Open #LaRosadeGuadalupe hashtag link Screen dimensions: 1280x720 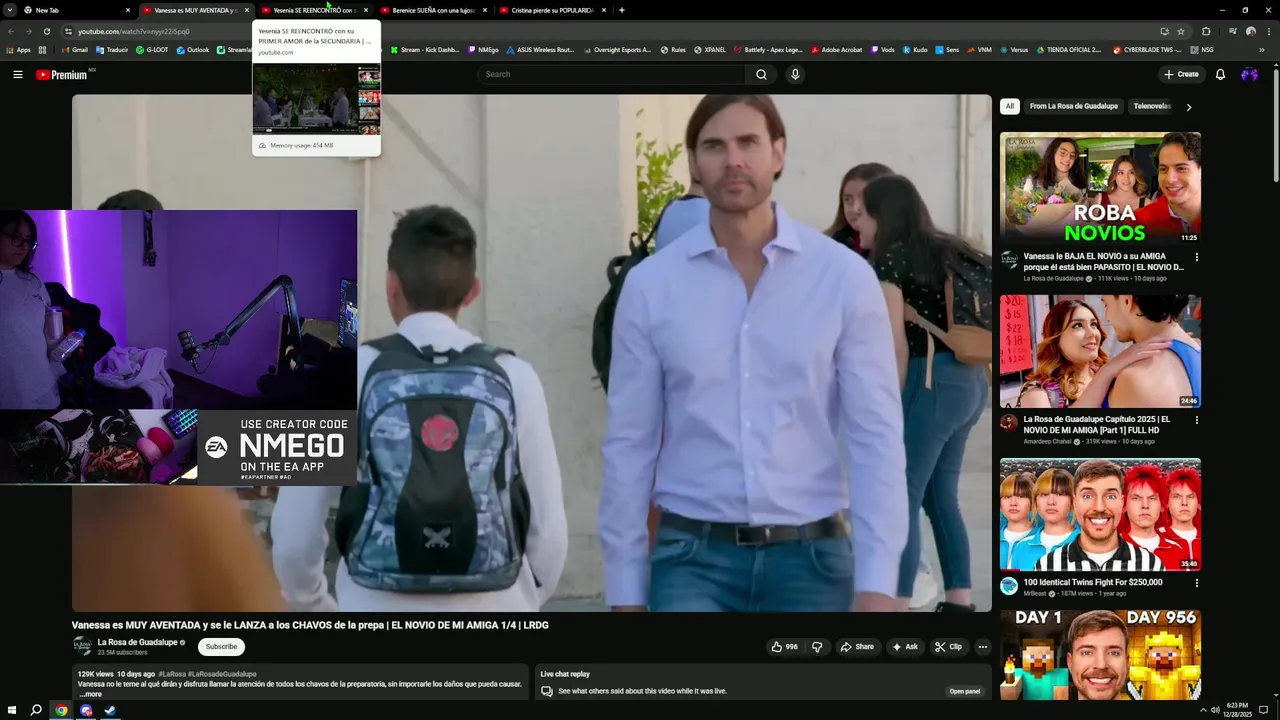(223, 674)
